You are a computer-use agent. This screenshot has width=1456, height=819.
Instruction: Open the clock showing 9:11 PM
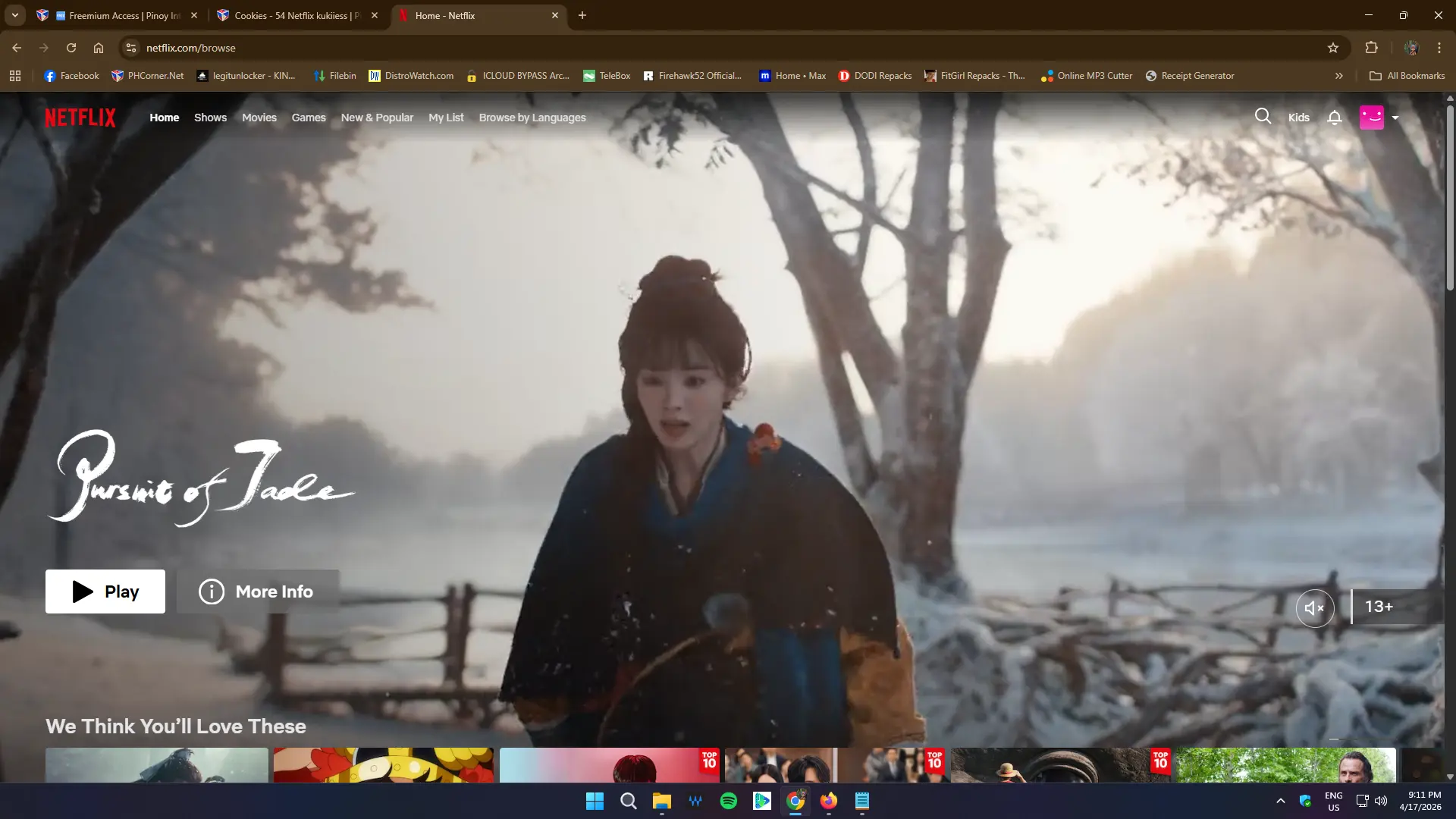(x=1420, y=801)
